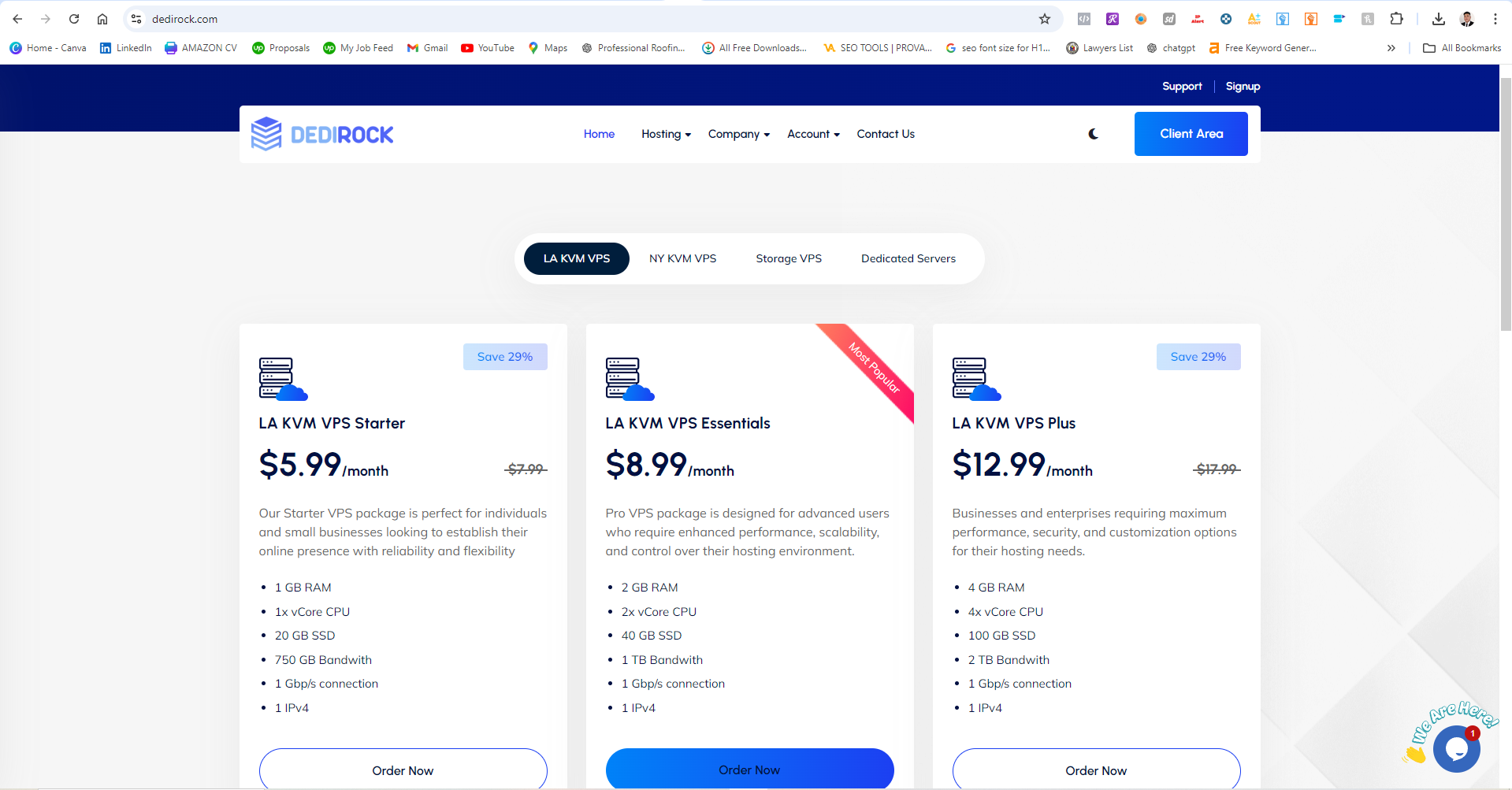Viewport: 1512px width, 790px height.
Task: Open the orange-blue circle extension
Action: tap(1141, 19)
